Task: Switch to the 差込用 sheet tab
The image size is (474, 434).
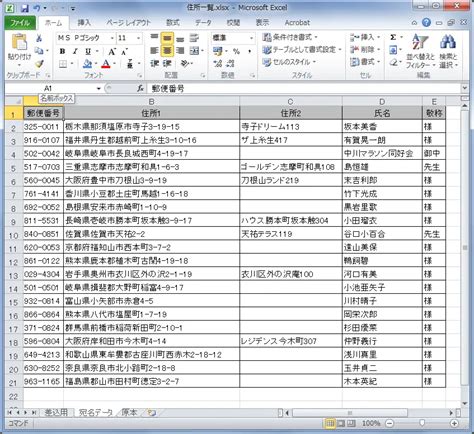Action: point(56,412)
